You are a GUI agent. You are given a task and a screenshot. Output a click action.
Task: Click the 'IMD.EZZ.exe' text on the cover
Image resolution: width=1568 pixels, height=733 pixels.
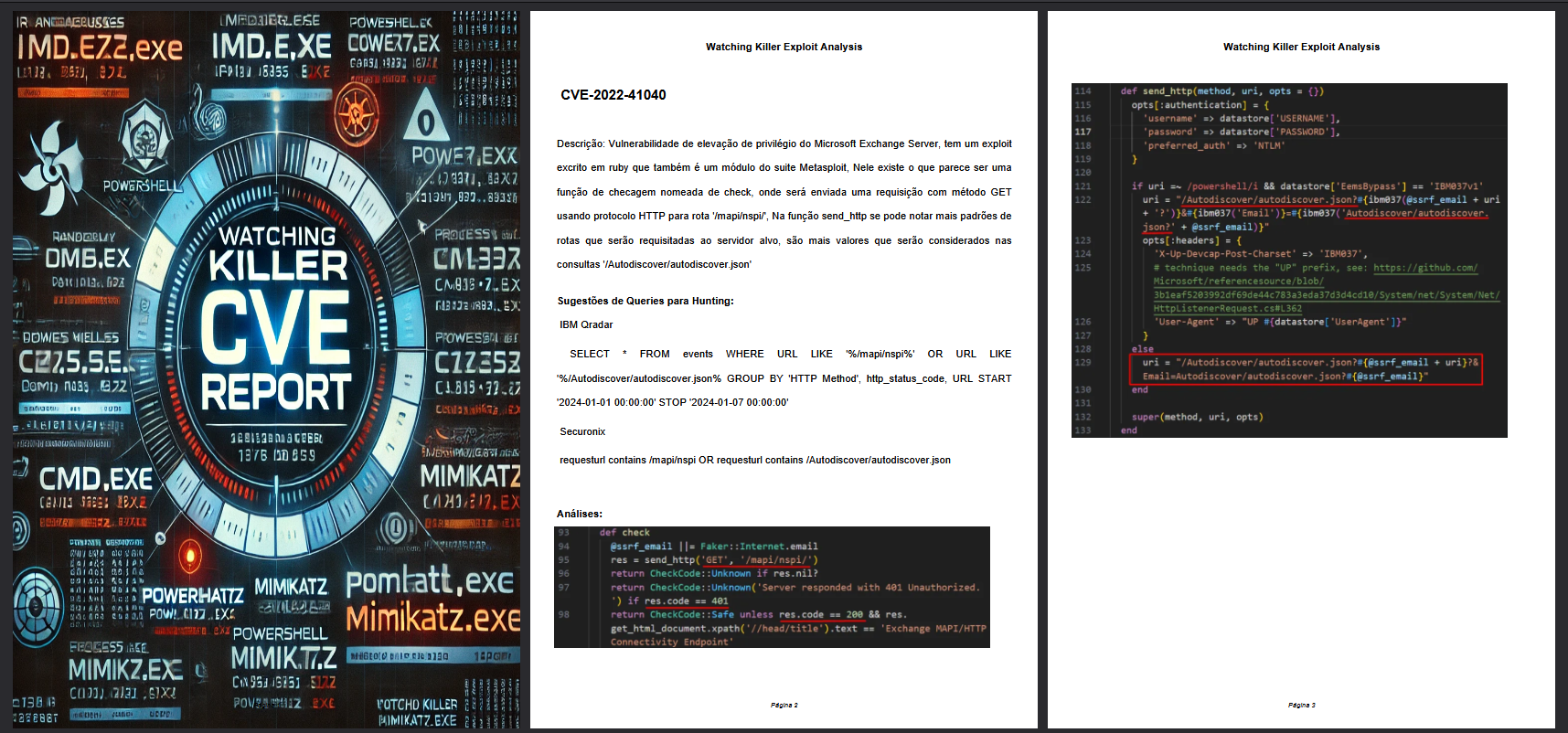[100, 48]
